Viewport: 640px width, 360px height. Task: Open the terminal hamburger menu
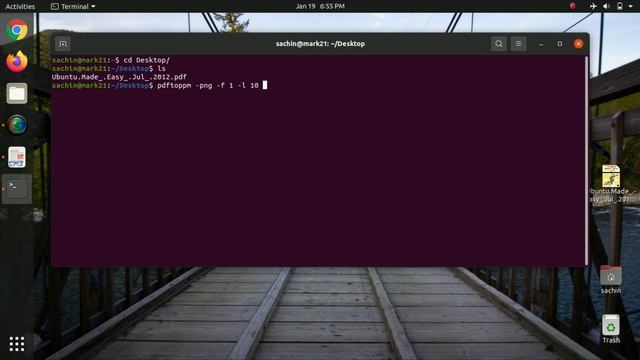[x=518, y=44]
